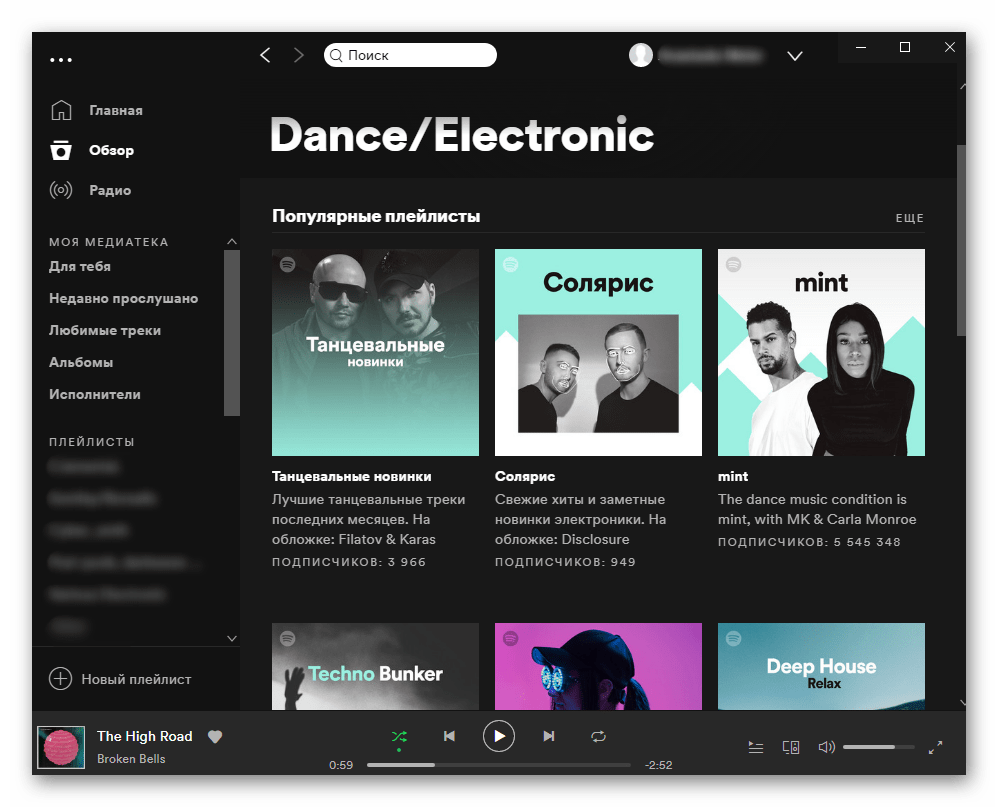Like The High Road with heart icon

(215, 737)
